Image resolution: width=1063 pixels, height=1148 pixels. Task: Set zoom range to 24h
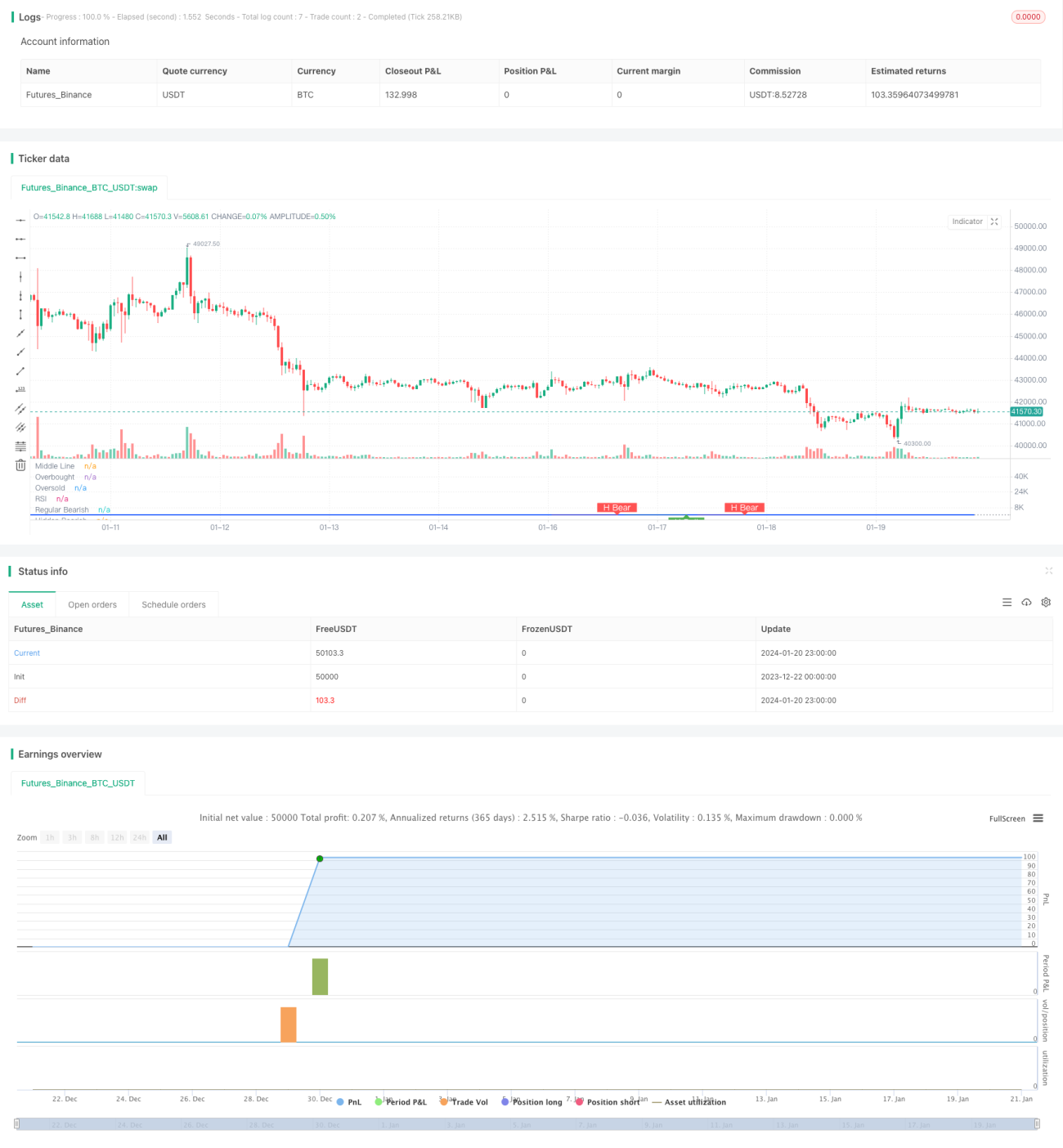coord(140,837)
